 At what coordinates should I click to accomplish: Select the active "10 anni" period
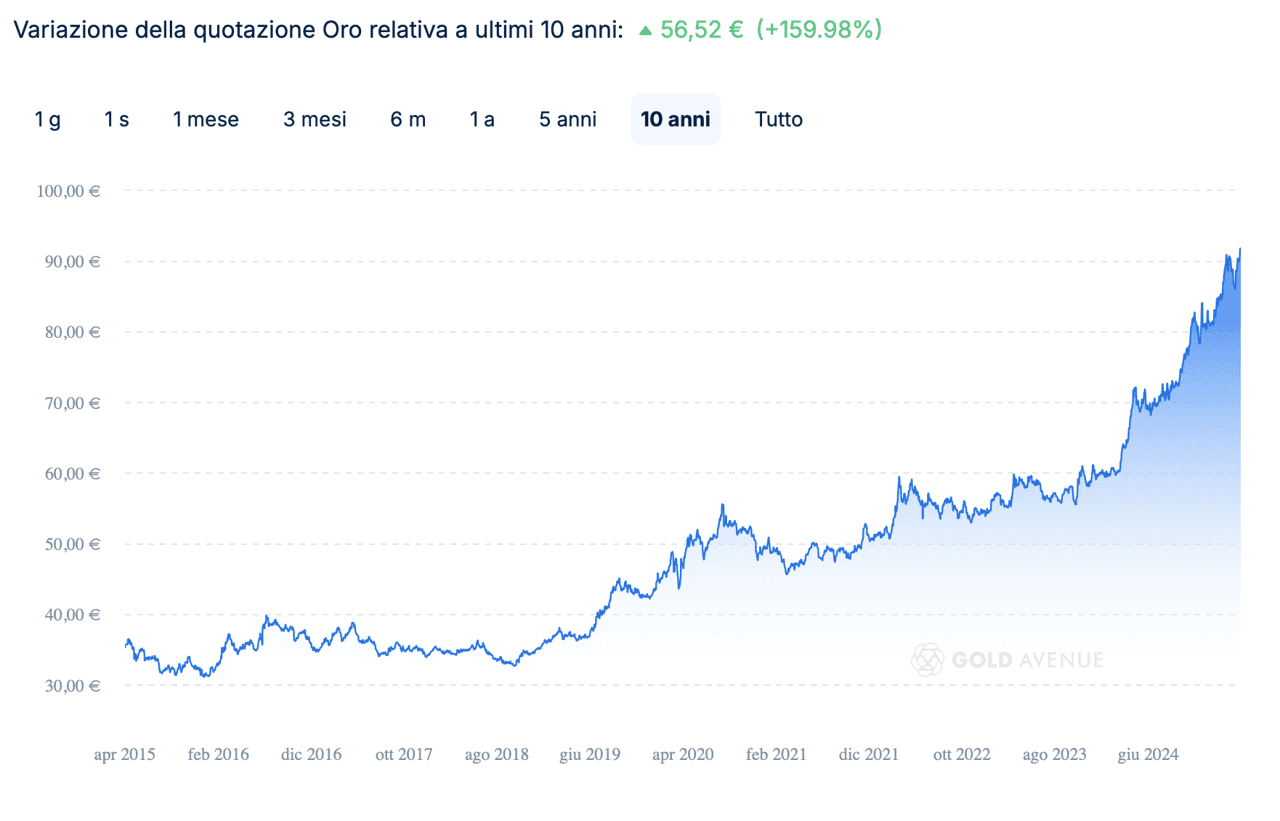(676, 119)
